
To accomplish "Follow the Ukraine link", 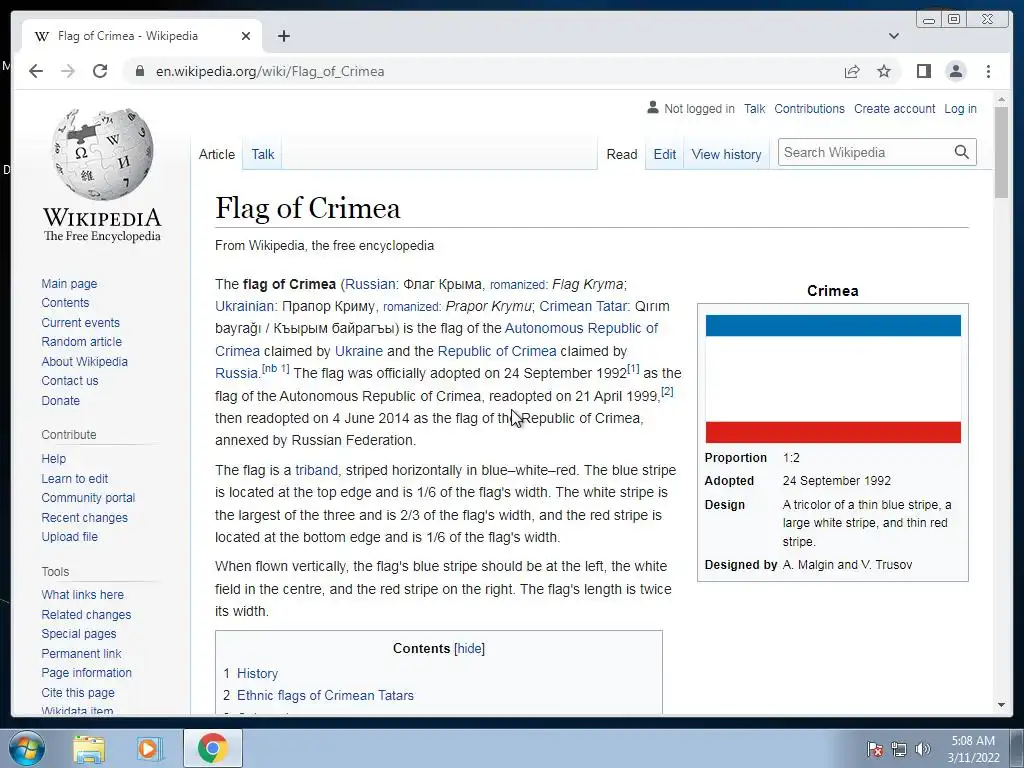I will (359, 351).
